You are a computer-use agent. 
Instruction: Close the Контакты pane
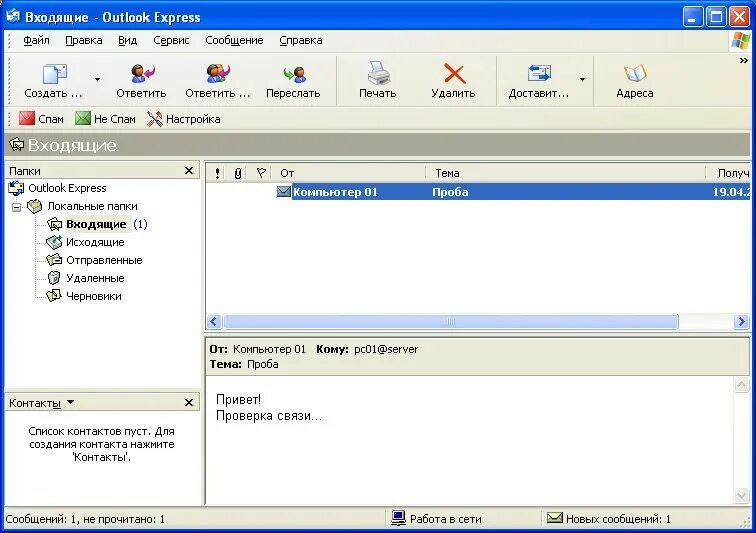(189, 402)
